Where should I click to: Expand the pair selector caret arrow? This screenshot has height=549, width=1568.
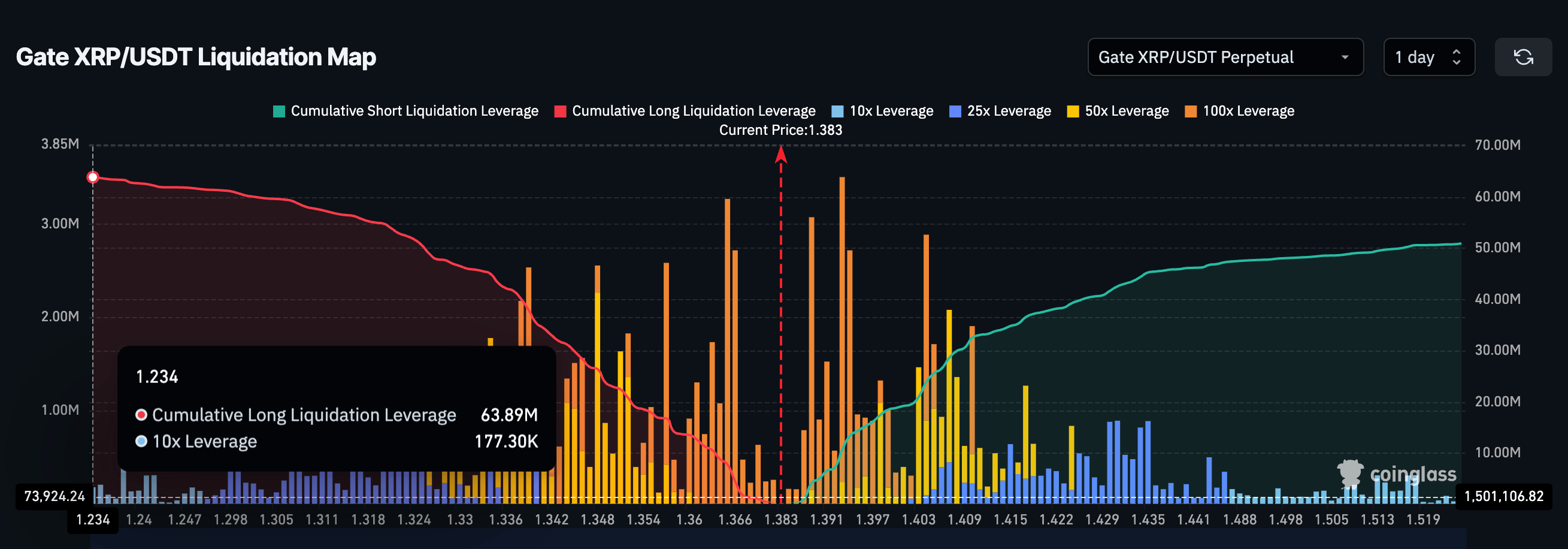tap(1345, 58)
